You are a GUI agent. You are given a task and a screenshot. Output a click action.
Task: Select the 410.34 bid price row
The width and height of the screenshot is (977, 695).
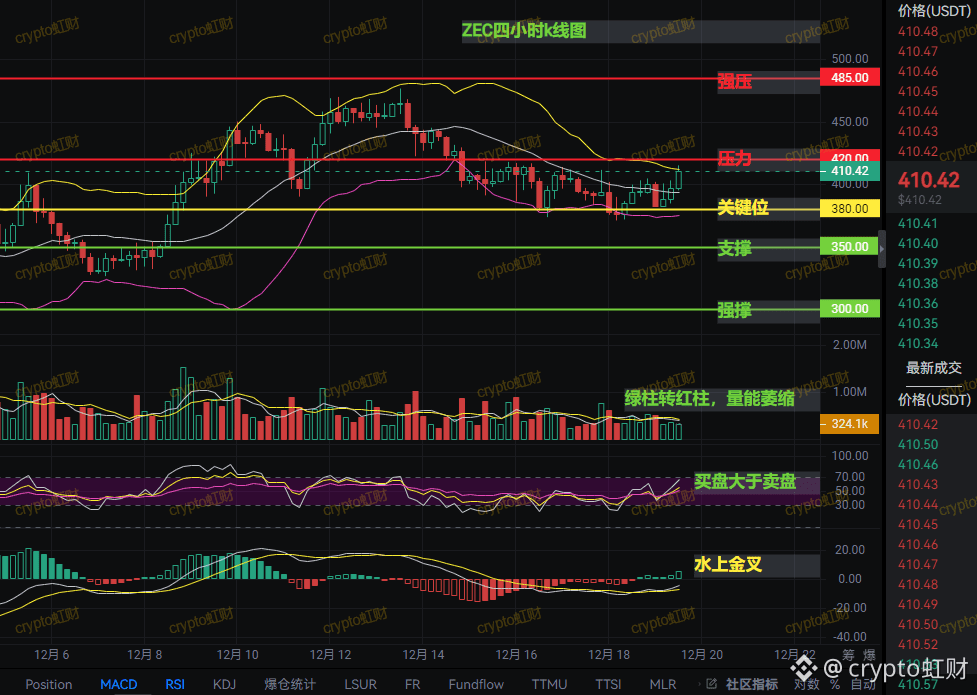918,343
